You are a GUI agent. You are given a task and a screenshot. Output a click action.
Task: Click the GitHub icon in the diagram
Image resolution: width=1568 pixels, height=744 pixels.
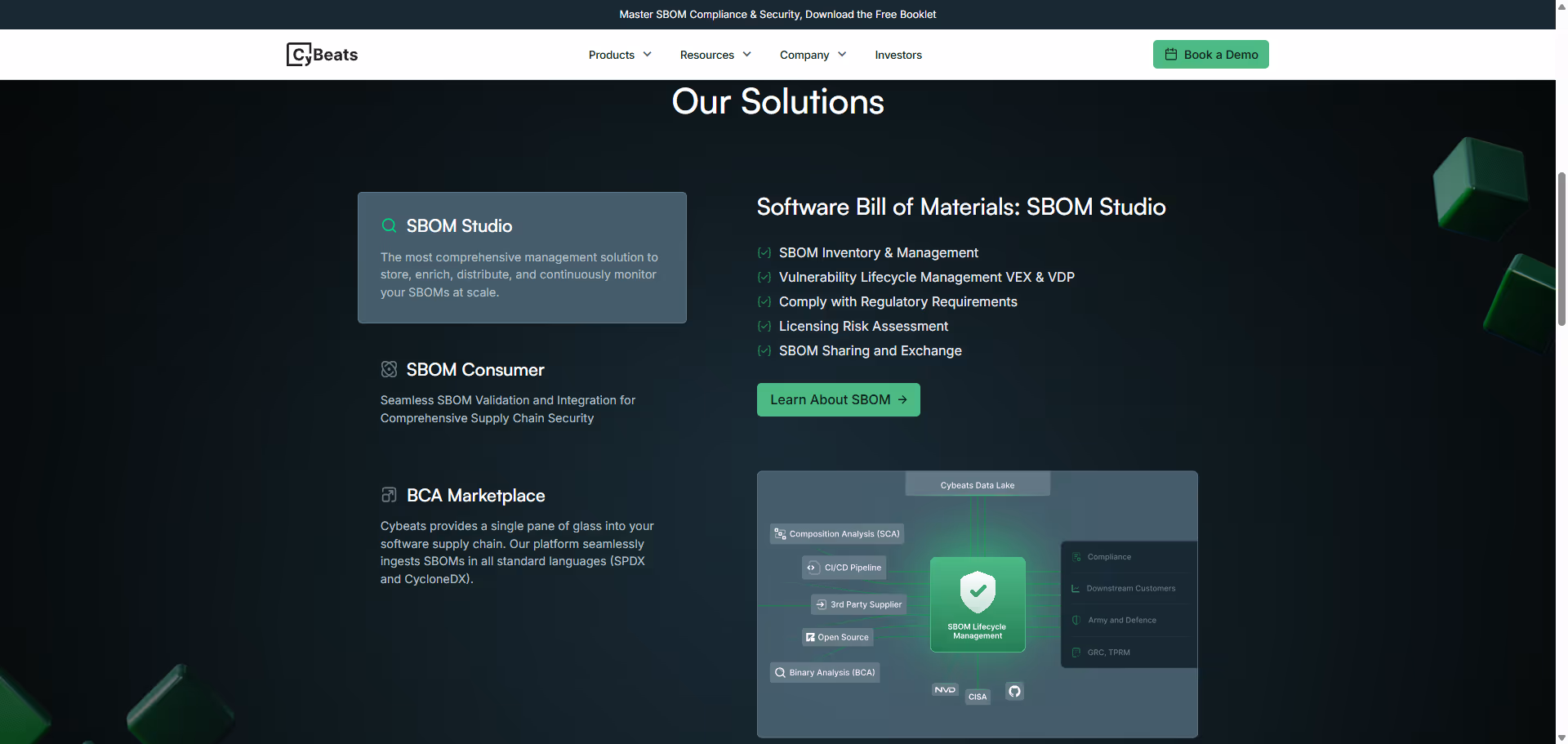1014,691
